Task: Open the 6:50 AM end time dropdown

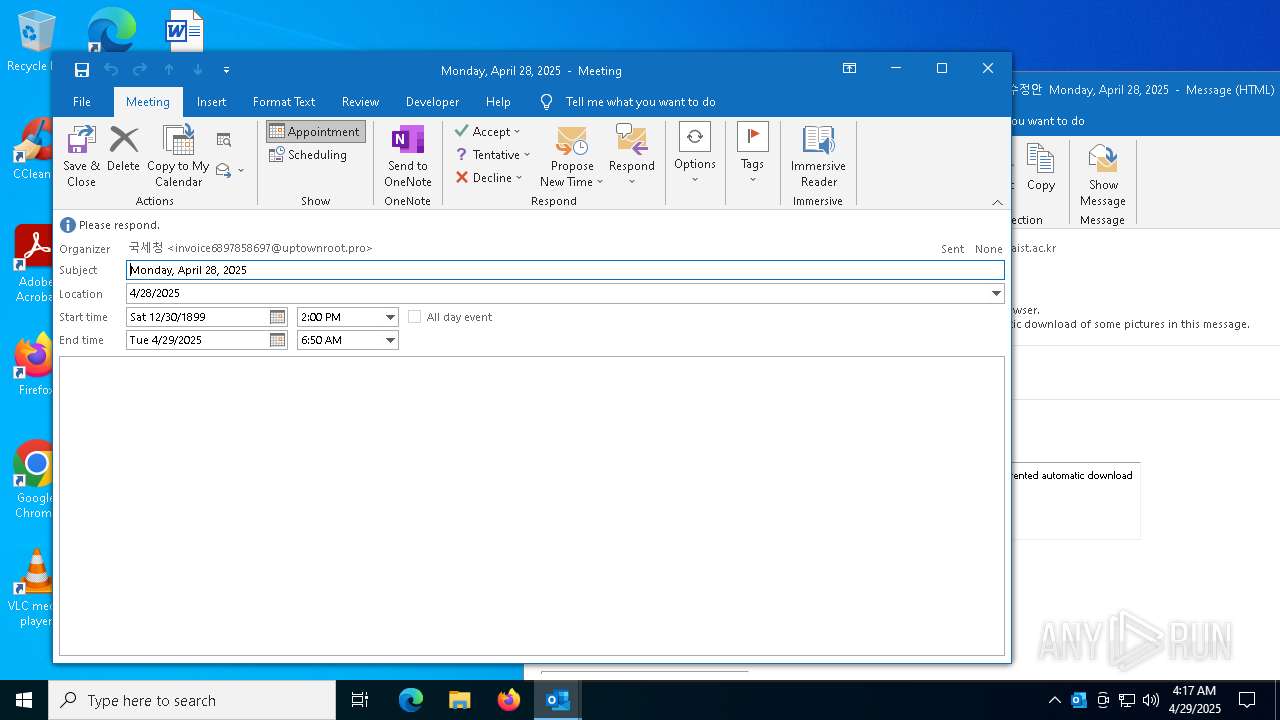Action: point(390,340)
